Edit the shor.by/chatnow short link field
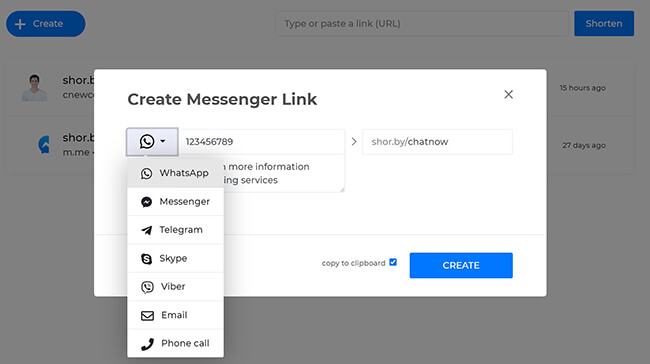The image size is (650, 364). pyautogui.click(x=437, y=142)
